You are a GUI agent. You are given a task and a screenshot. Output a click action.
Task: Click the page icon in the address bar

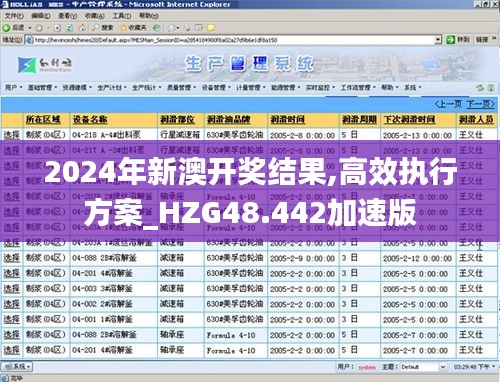pos(30,40)
